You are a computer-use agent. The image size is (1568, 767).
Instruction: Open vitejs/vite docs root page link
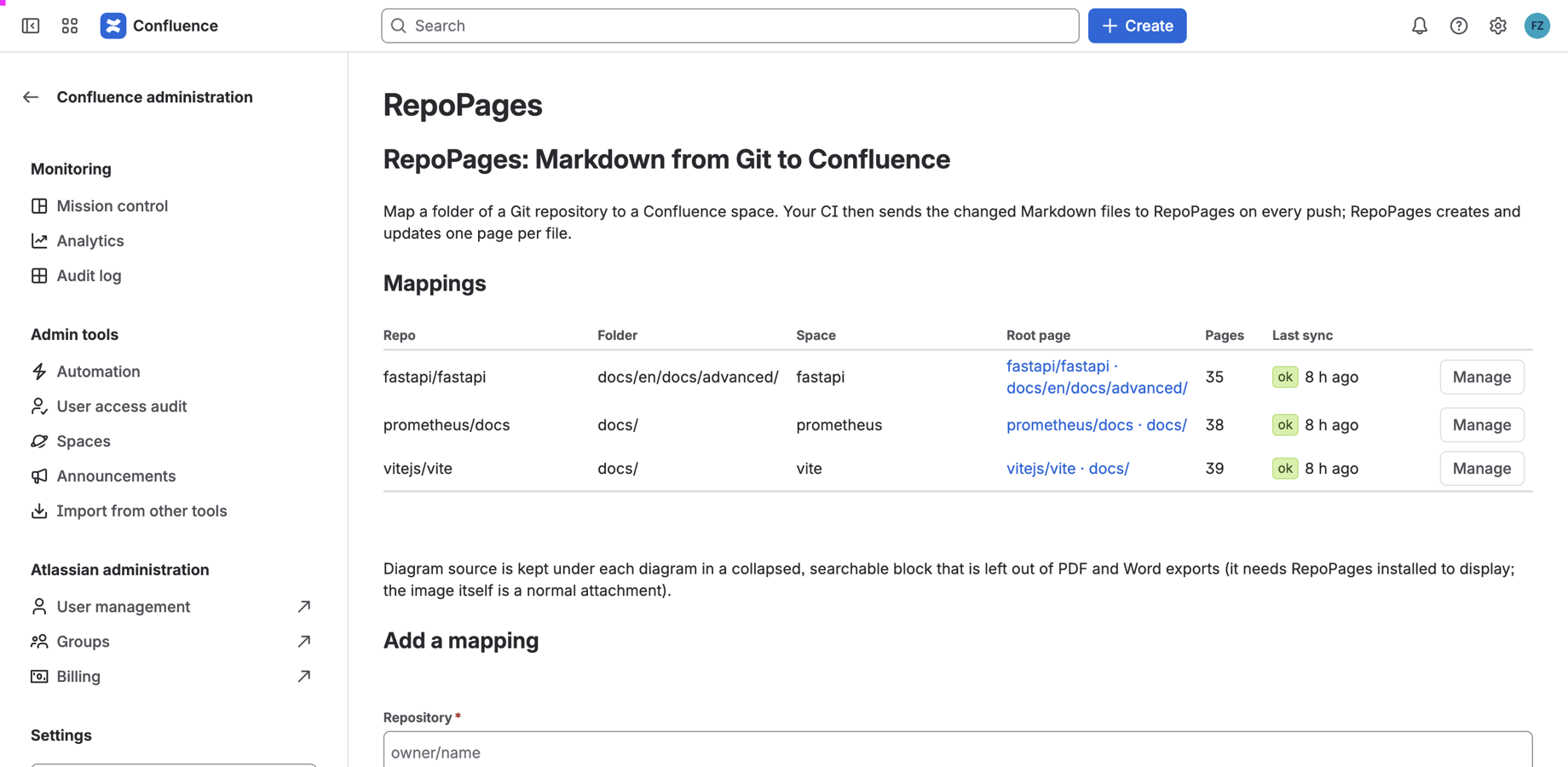[1067, 468]
